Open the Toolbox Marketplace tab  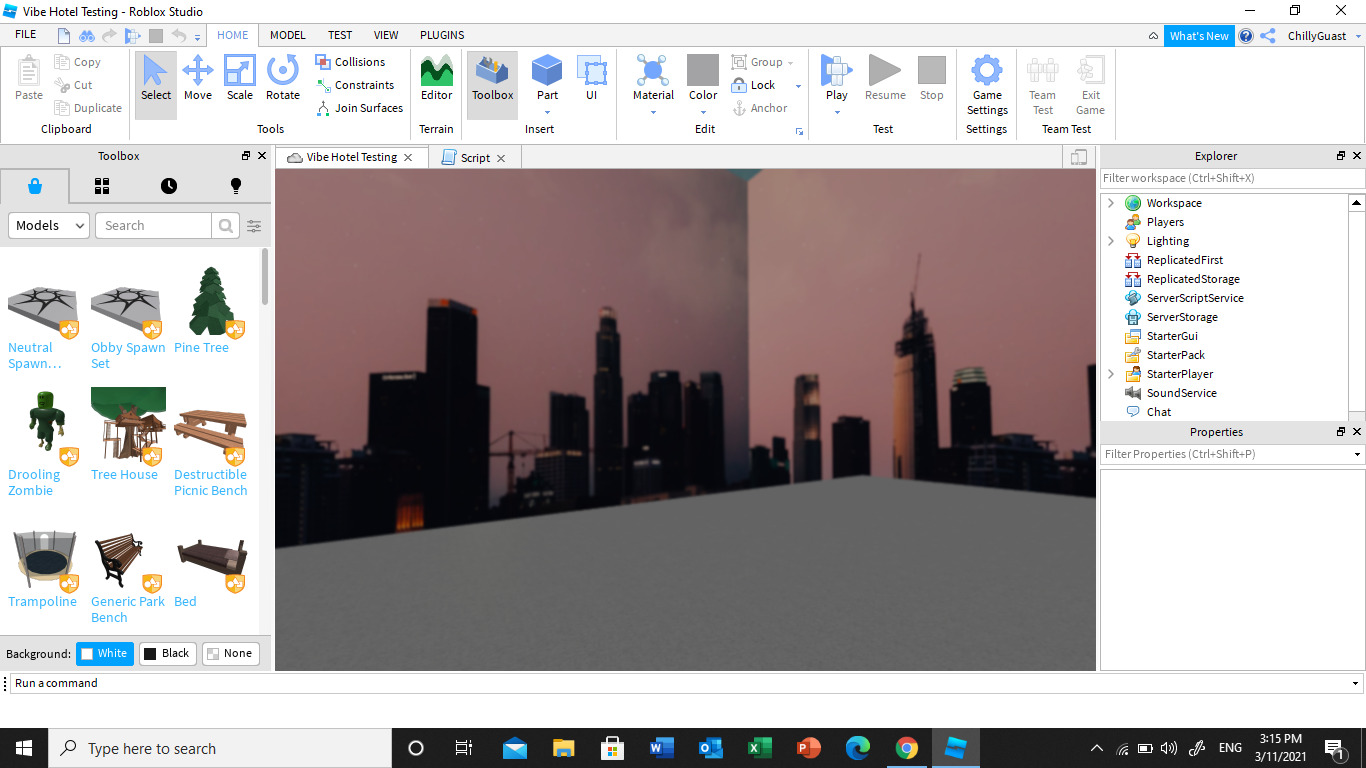click(35, 186)
